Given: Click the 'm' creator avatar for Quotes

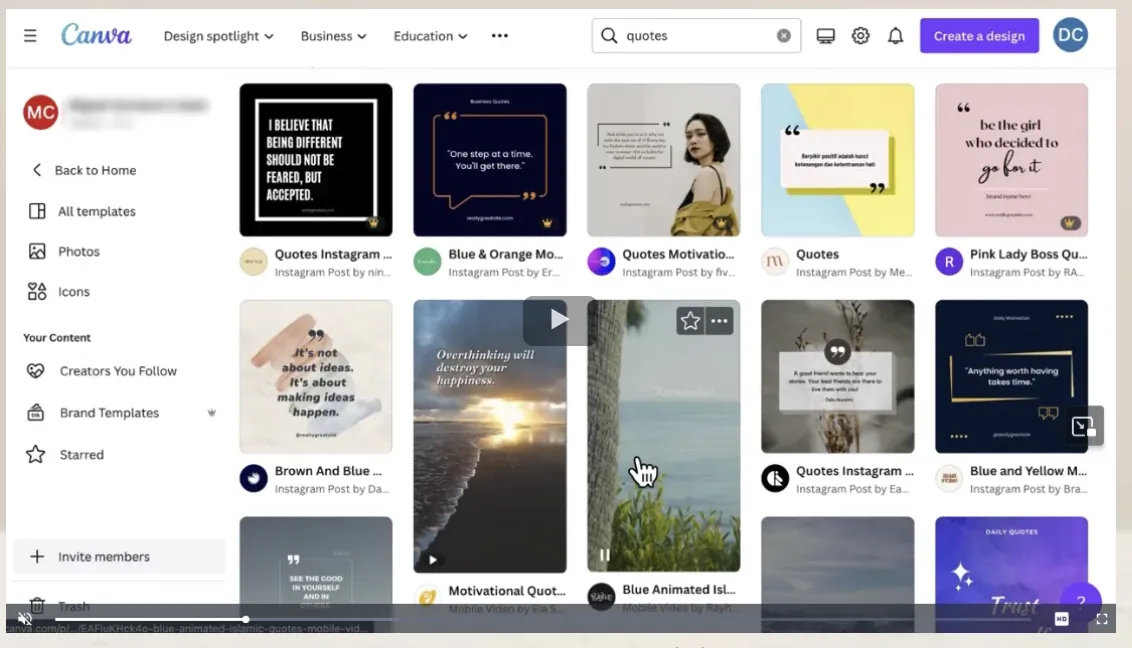Looking at the screenshot, I should 775,261.
